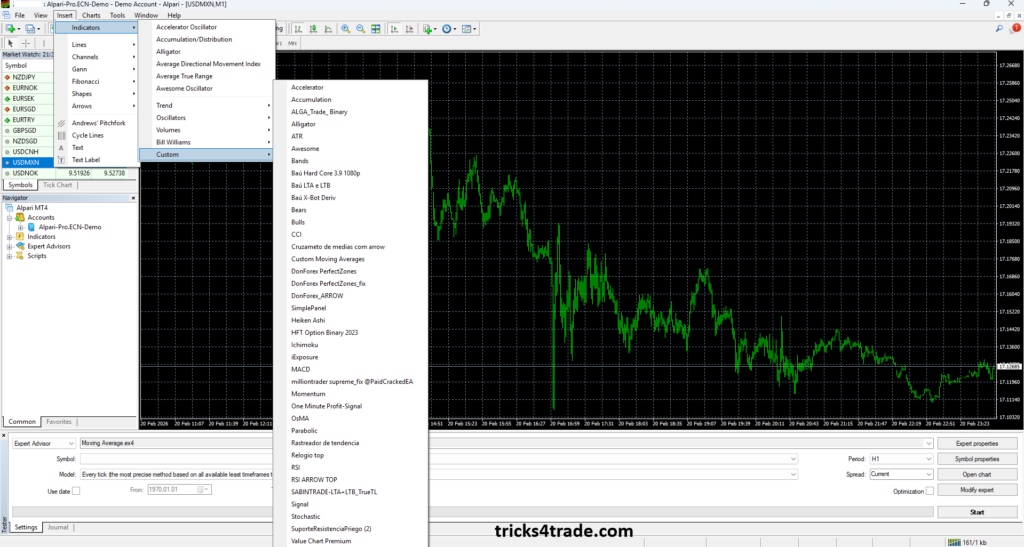The width and height of the screenshot is (1024, 547).
Task: Click the red notification alert icon
Action: coord(1016,29)
